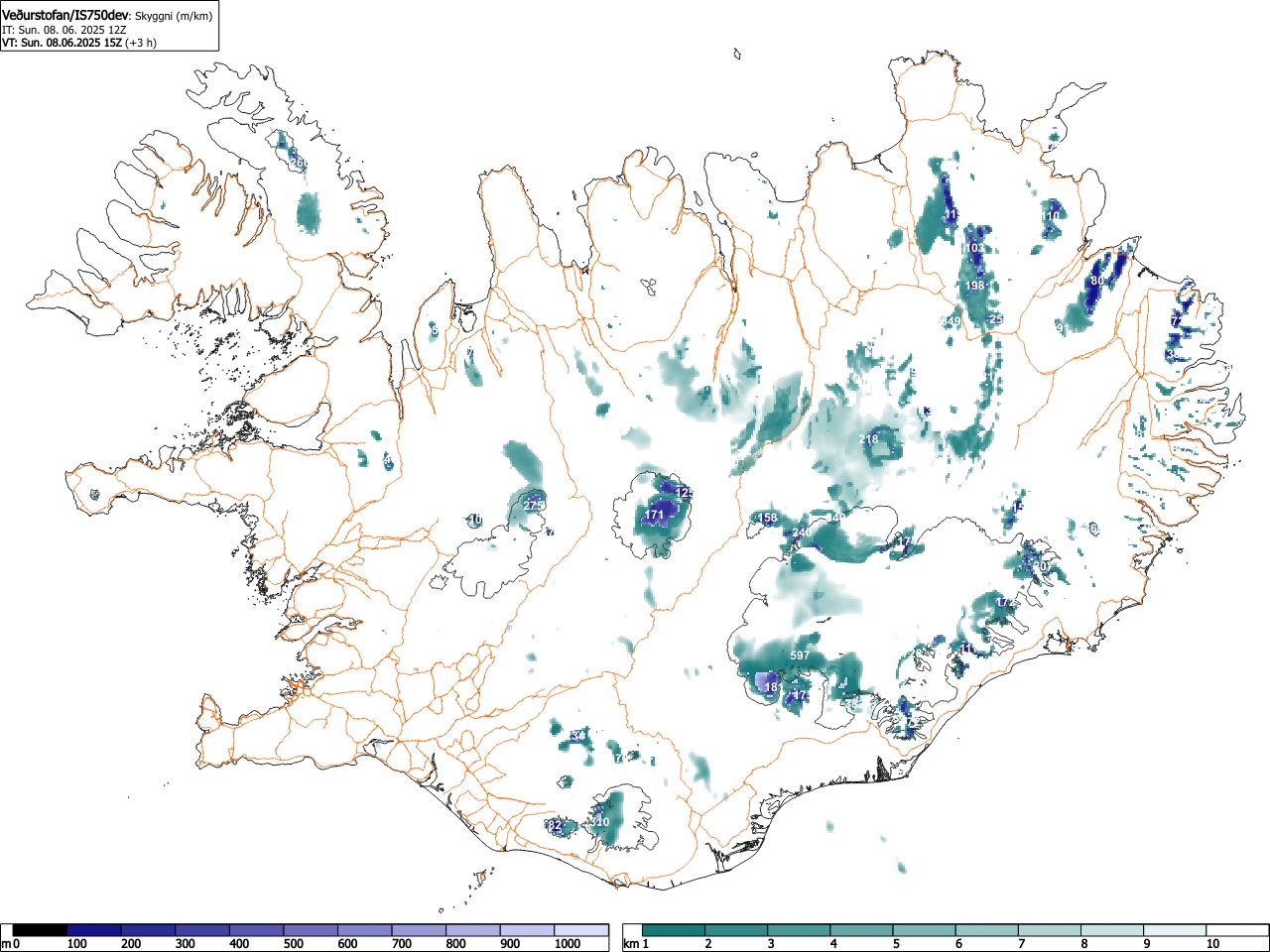The height and width of the screenshot is (952, 1270).
Task: Click the '198' value in northeast Iceland
Action: pos(975,286)
